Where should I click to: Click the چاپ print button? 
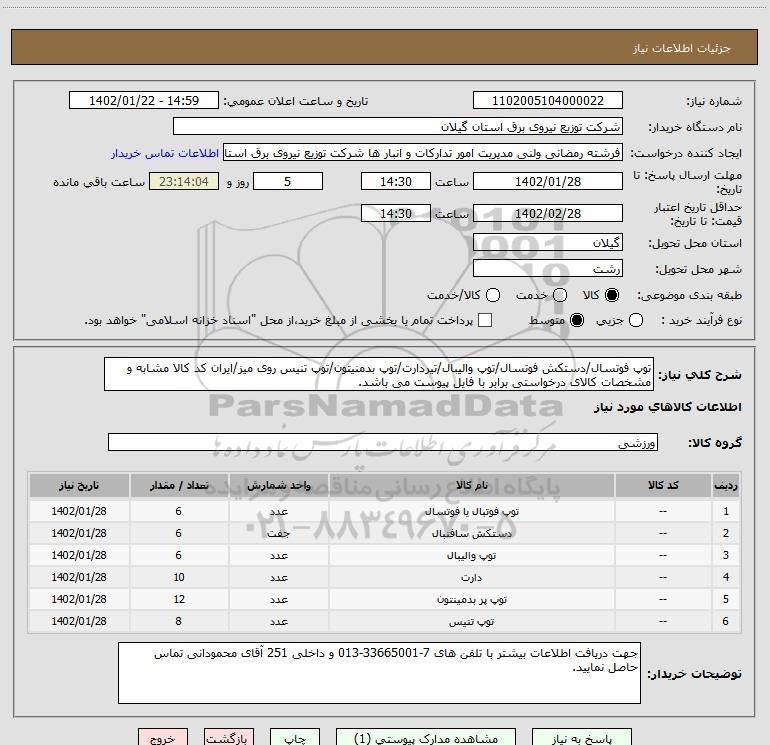pyautogui.click(x=295, y=738)
